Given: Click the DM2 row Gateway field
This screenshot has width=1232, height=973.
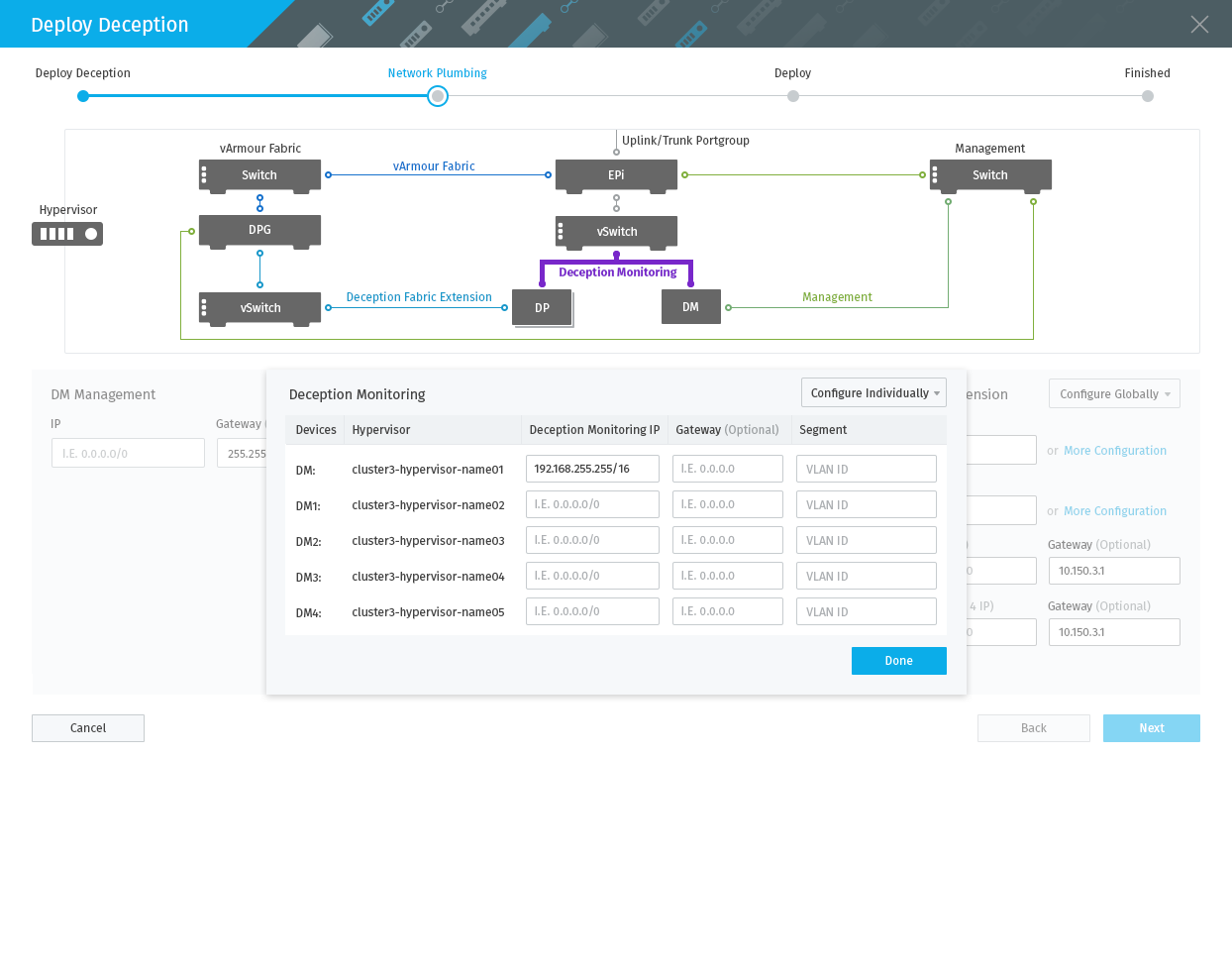Looking at the screenshot, I should tap(728, 540).
